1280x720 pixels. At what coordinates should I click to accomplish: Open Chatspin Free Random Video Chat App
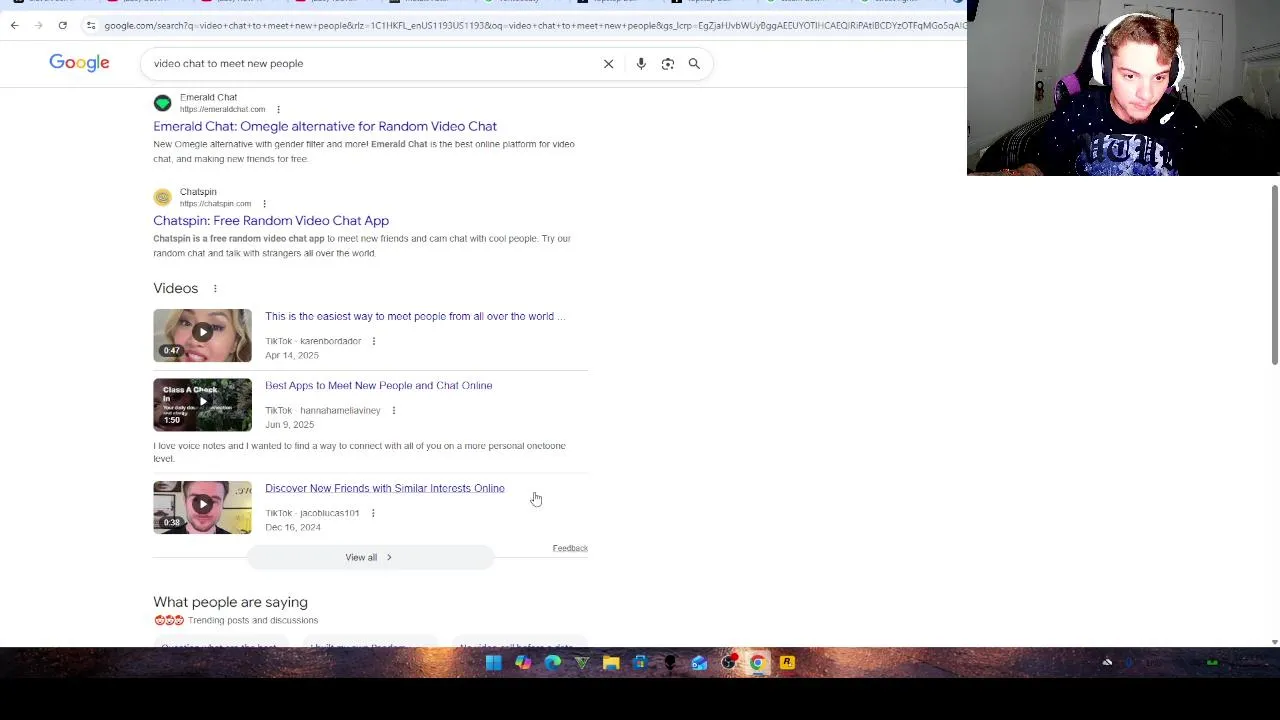[271, 220]
